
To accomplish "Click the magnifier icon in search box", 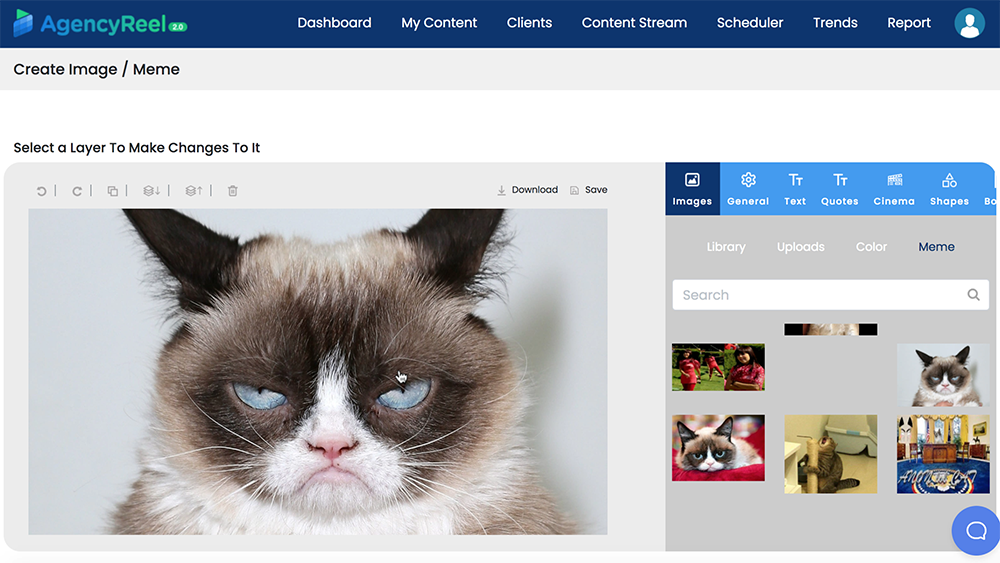I will pos(973,295).
